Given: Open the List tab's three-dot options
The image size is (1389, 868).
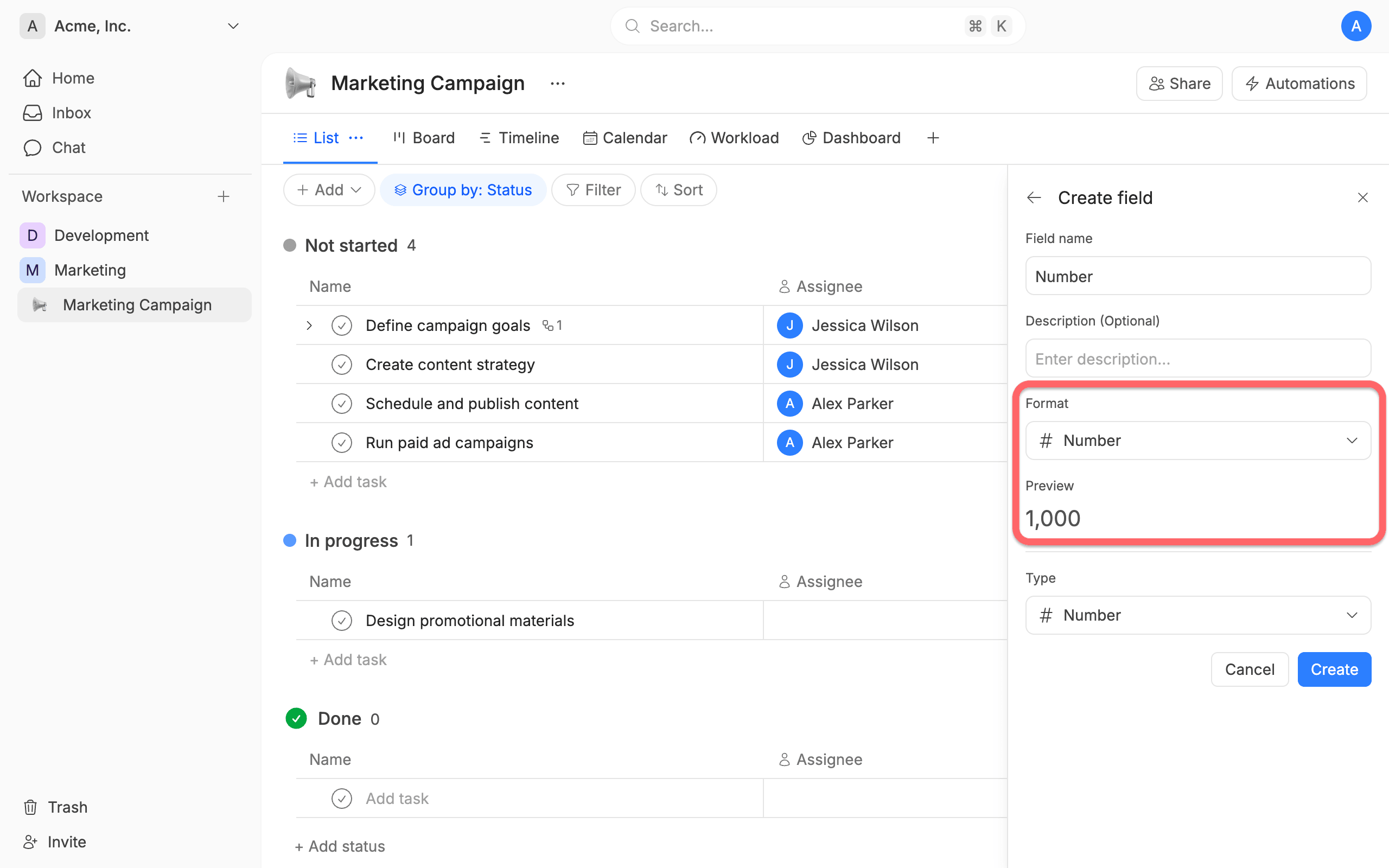Looking at the screenshot, I should 356,138.
